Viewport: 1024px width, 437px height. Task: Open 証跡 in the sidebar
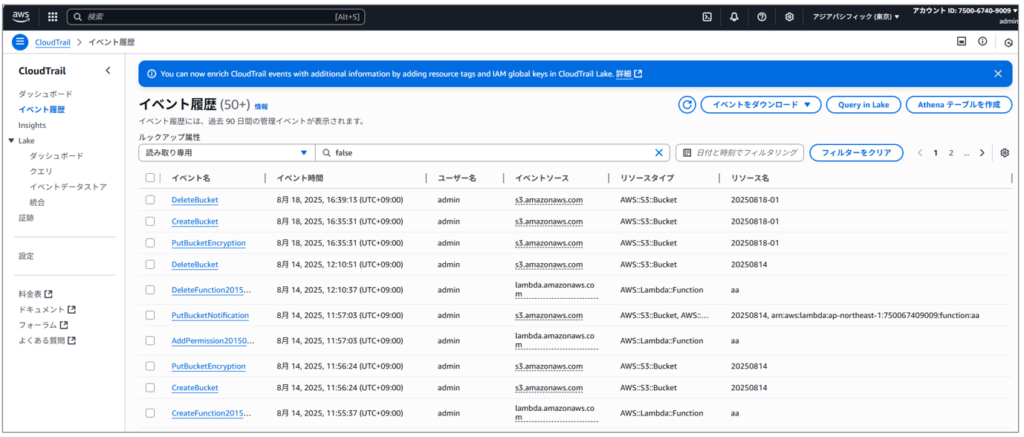26,218
